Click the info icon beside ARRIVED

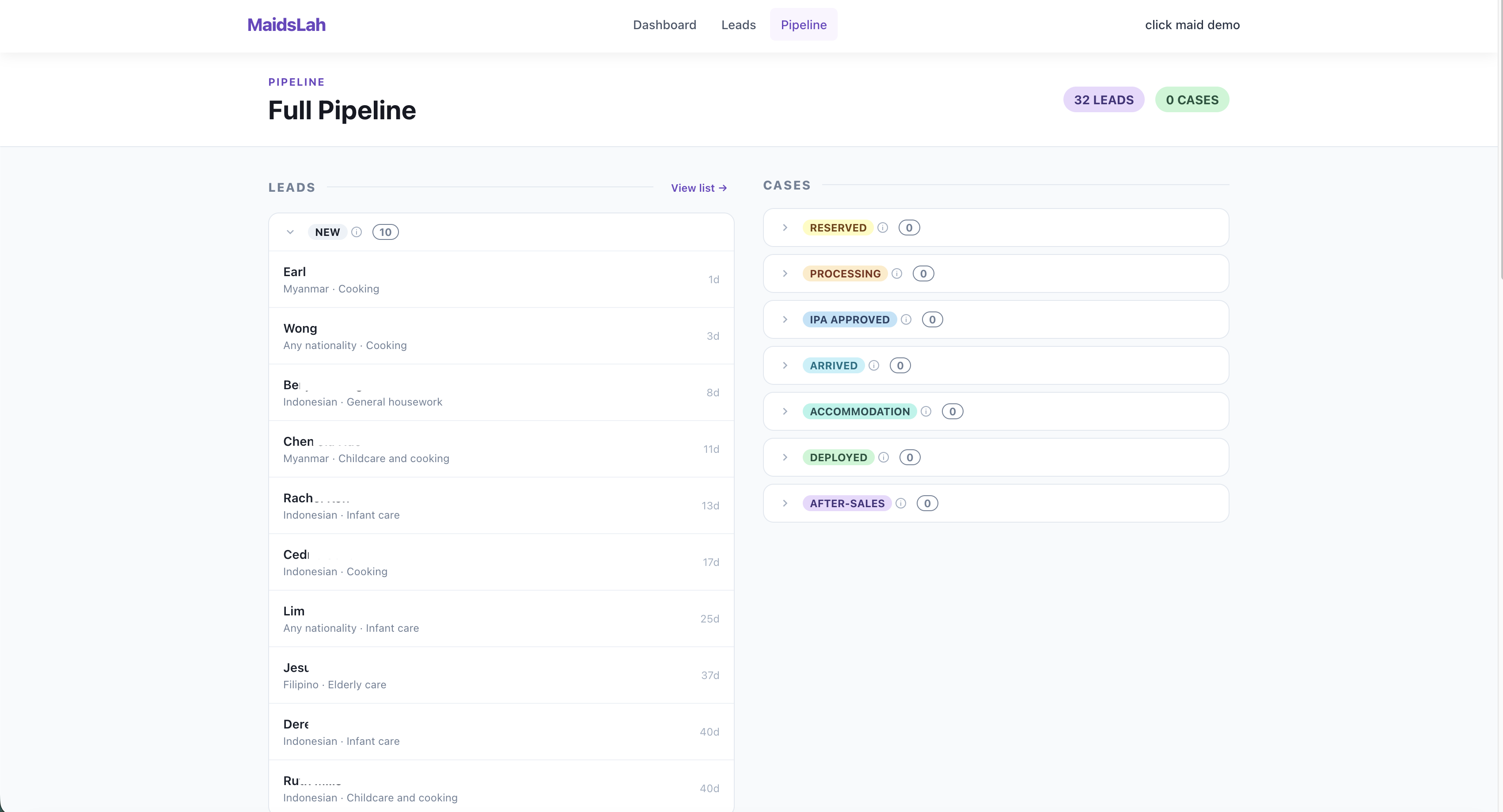(x=873, y=366)
